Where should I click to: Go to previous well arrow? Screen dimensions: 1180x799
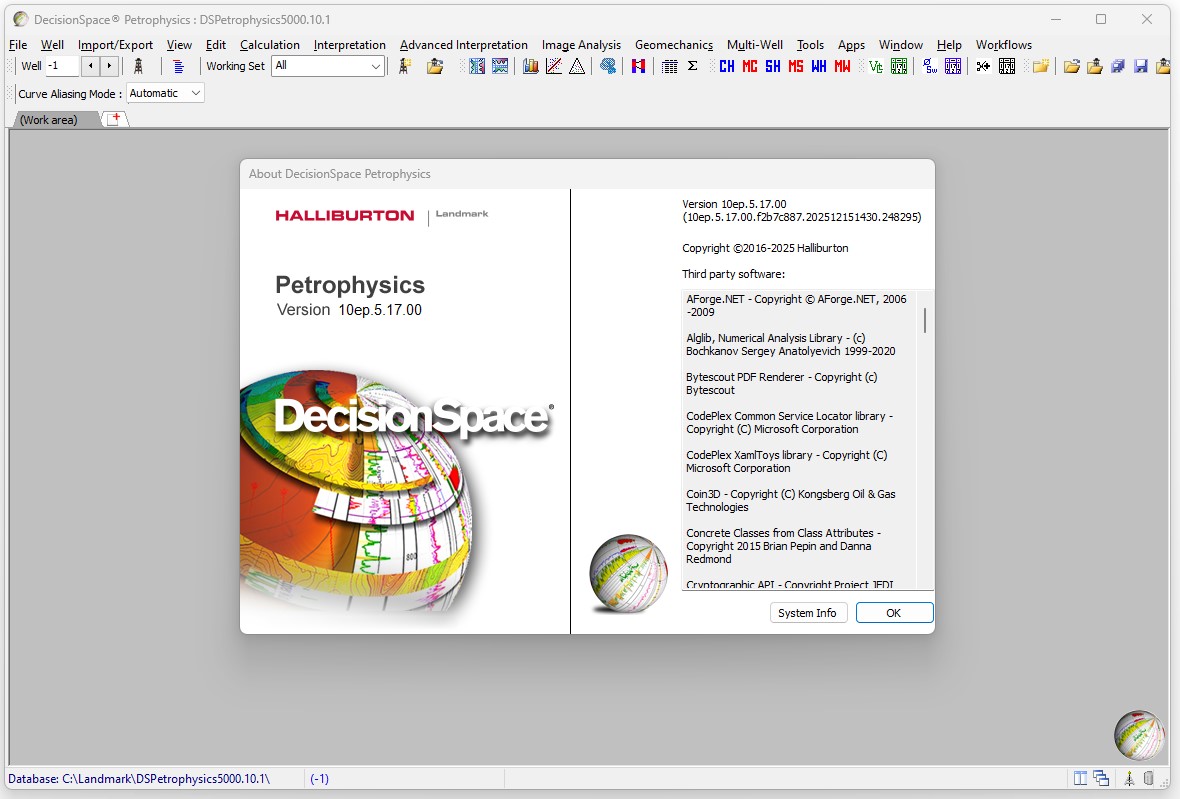90,66
